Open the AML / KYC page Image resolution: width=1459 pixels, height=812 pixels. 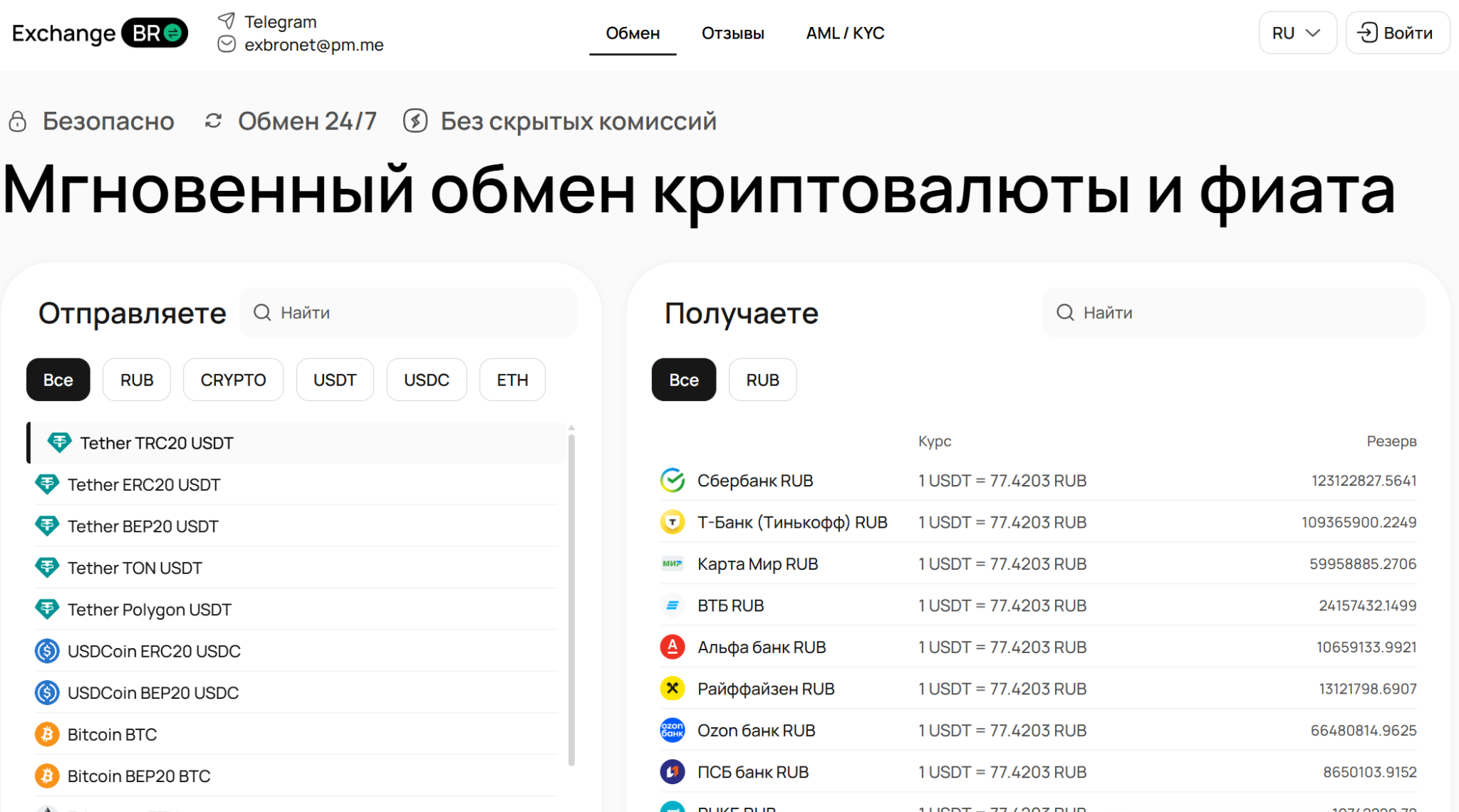(845, 33)
